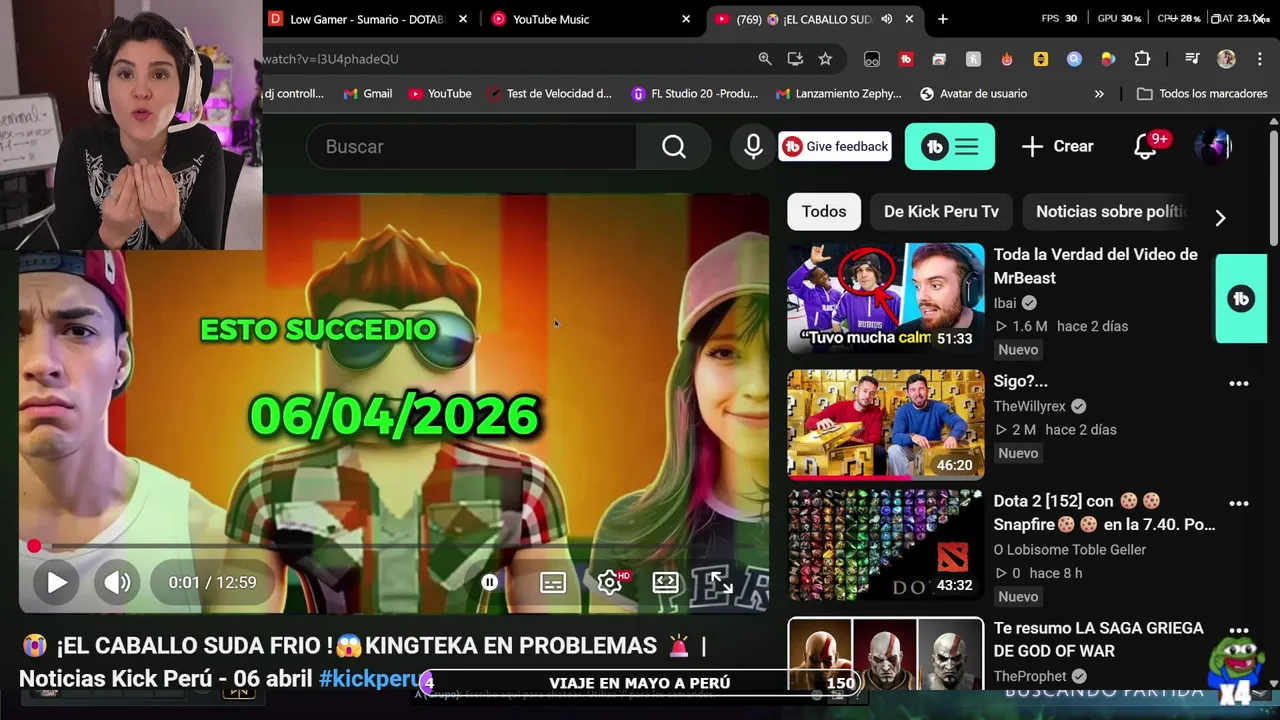Open YouTube notifications bell

point(1147,147)
